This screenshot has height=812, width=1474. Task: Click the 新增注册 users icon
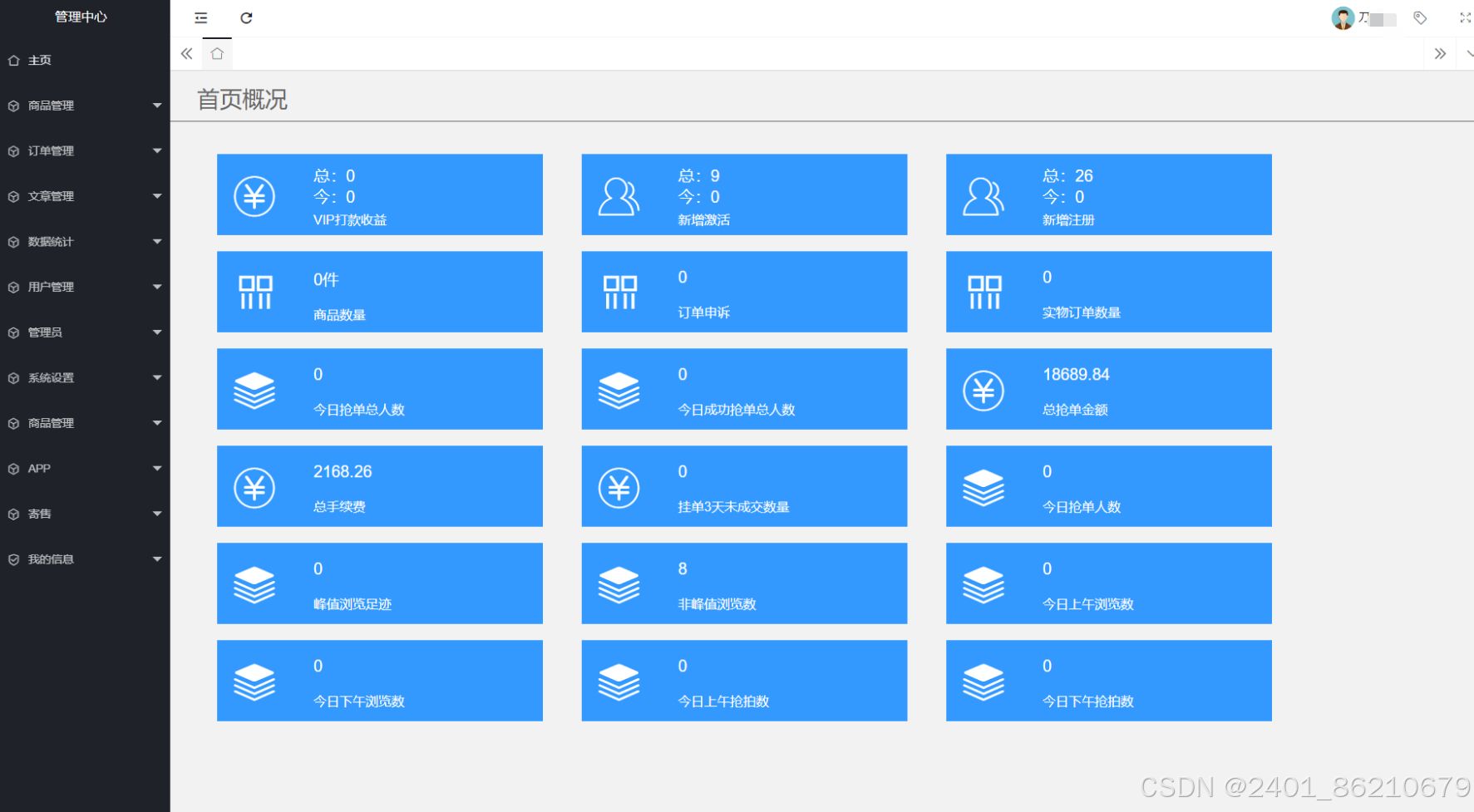(984, 194)
